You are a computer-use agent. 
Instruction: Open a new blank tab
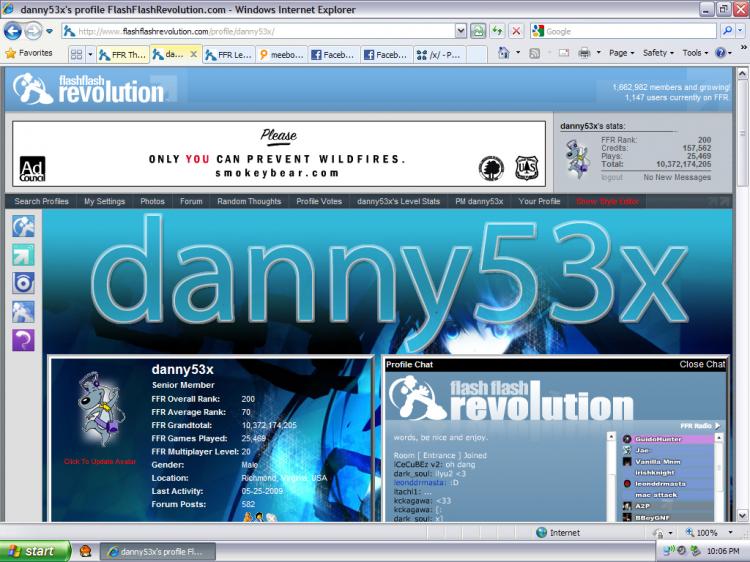477,55
